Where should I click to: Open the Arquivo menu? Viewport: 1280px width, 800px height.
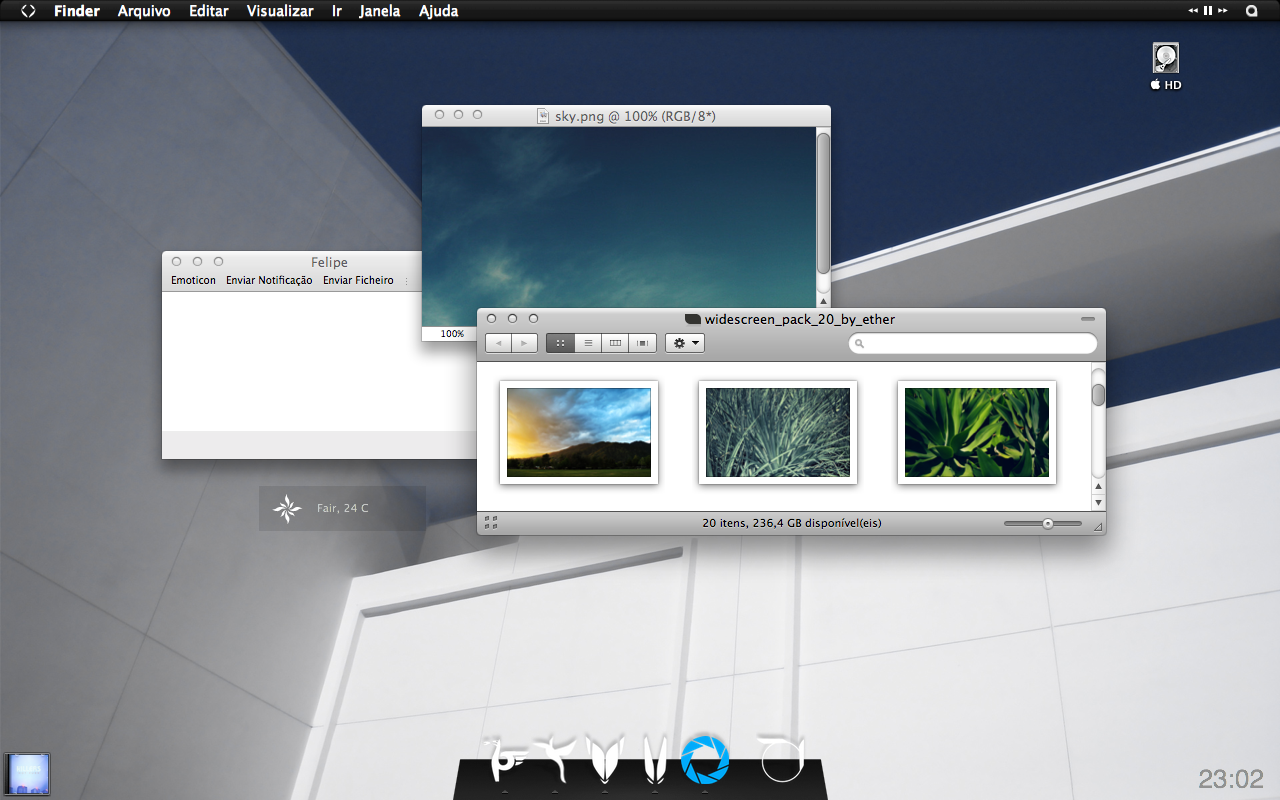tap(144, 11)
